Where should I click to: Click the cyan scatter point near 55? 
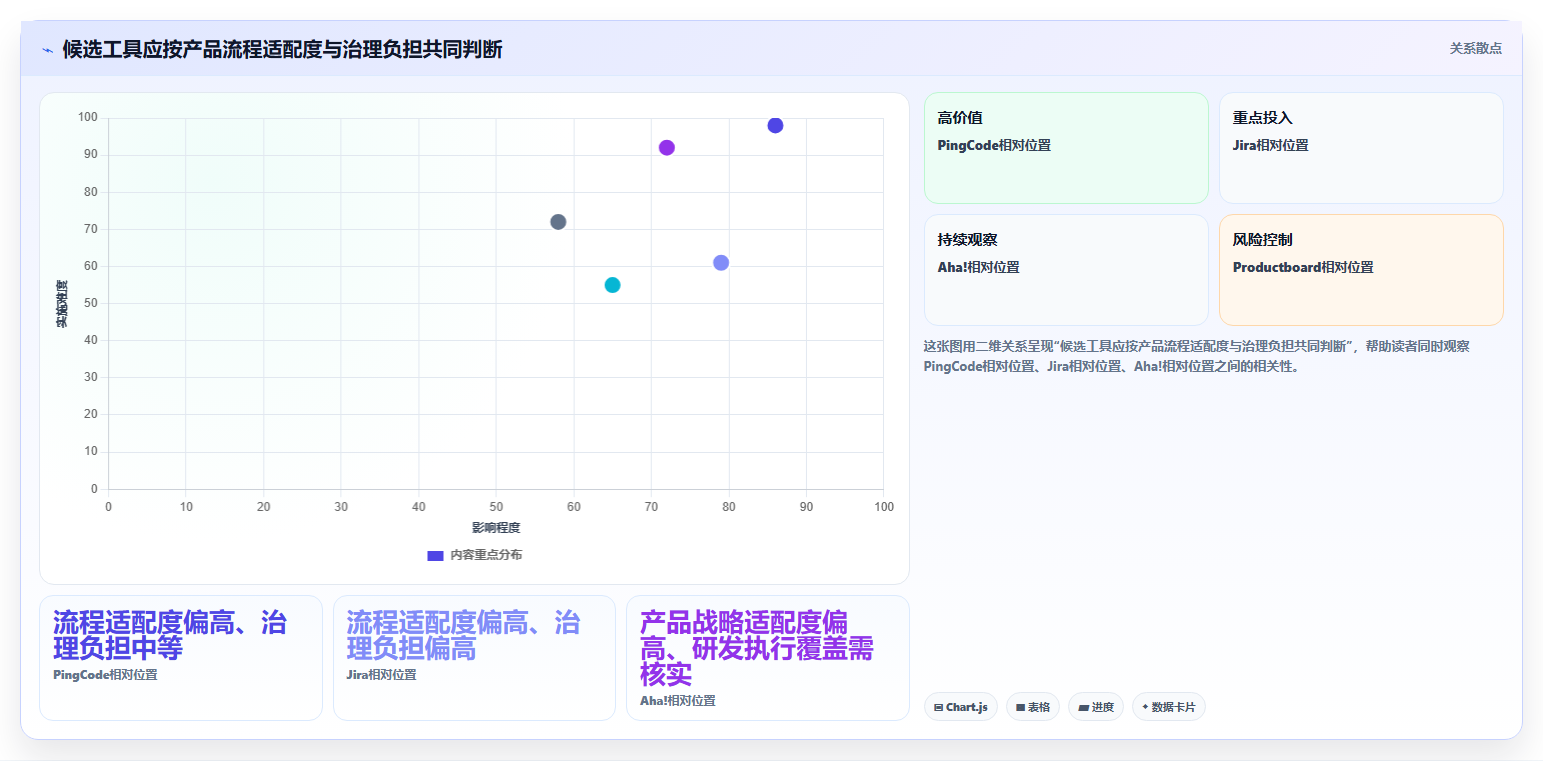tap(613, 285)
